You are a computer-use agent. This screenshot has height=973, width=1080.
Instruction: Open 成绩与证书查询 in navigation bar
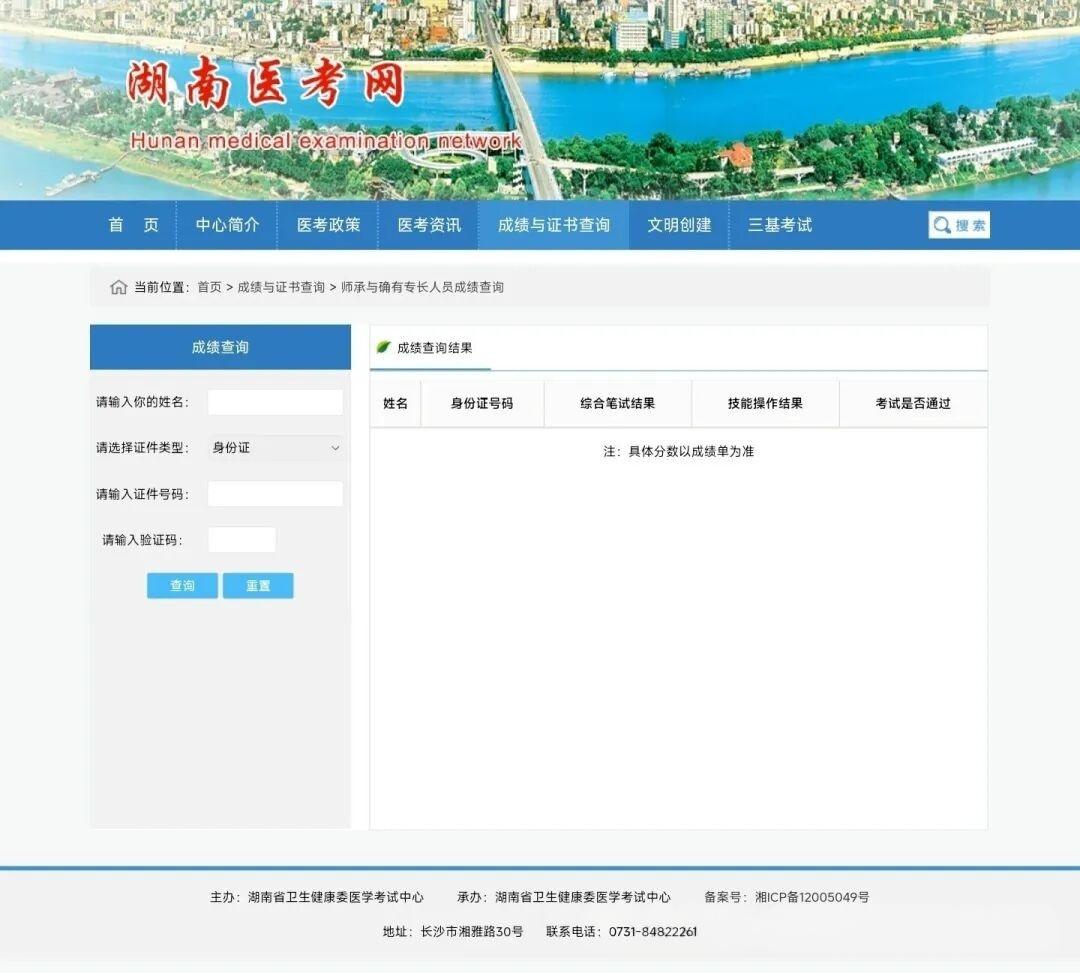(553, 225)
